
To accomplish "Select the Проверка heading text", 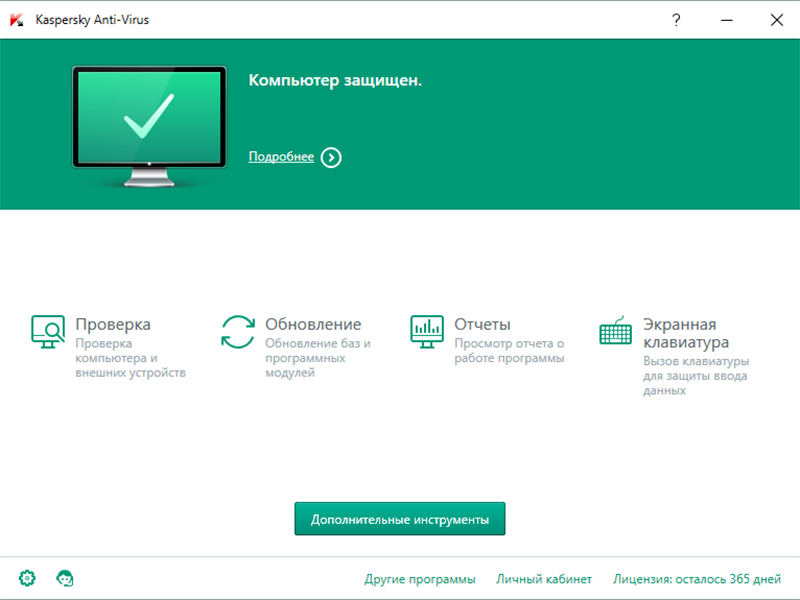I will [x=113, y=324].
